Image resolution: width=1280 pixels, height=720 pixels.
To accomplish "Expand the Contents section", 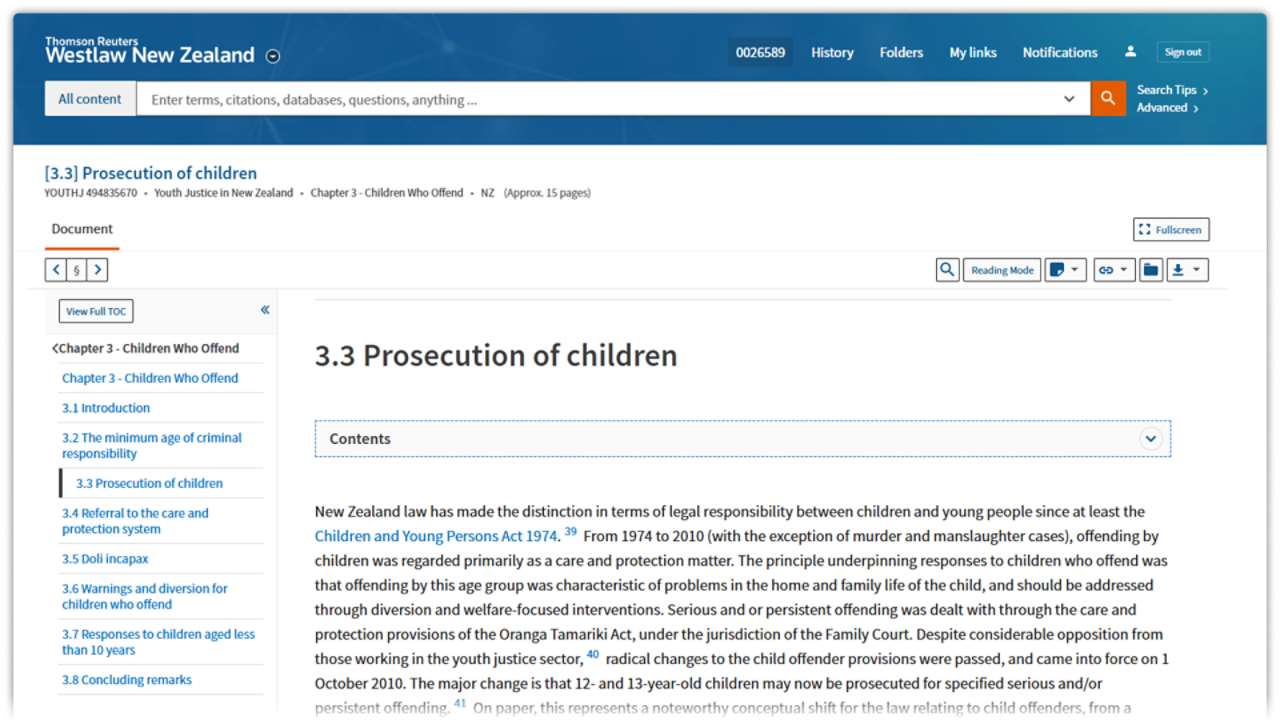I will [x=1150, y=439].
